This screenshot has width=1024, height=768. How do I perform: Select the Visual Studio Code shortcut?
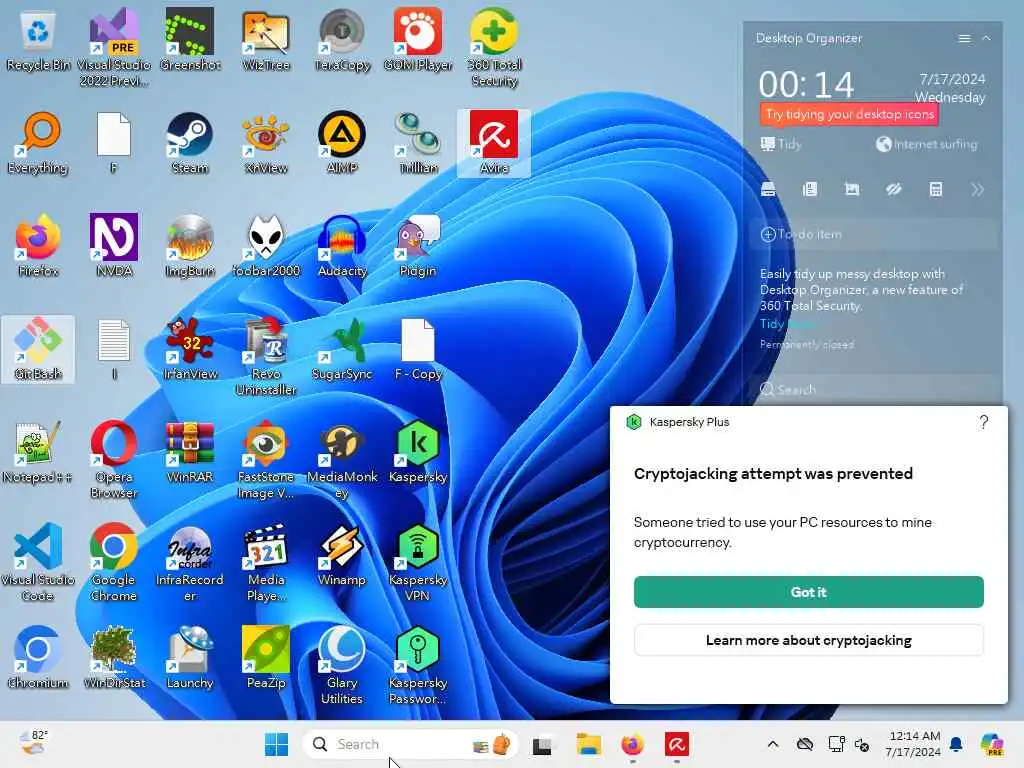38,562
